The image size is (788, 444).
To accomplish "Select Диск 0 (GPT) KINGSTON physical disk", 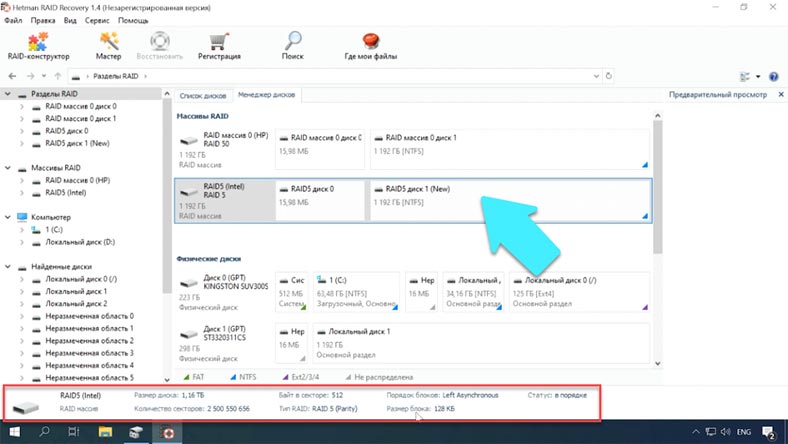I will 225,292.
